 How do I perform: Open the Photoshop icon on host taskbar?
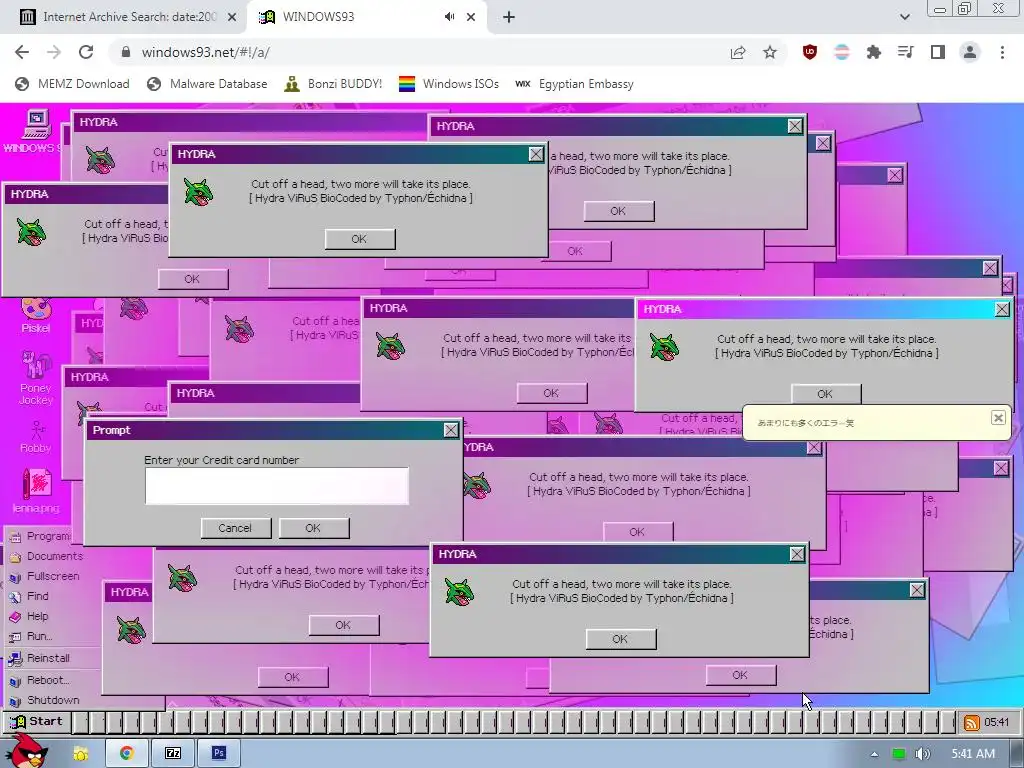tap(219, 754)
